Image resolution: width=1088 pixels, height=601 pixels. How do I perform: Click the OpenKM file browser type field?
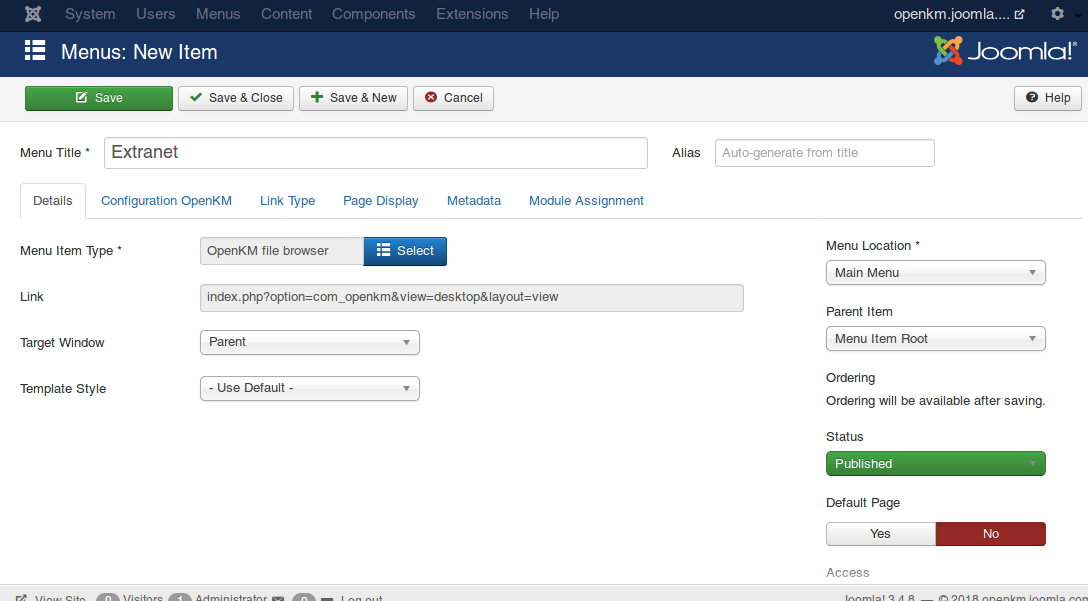[282, 251]
